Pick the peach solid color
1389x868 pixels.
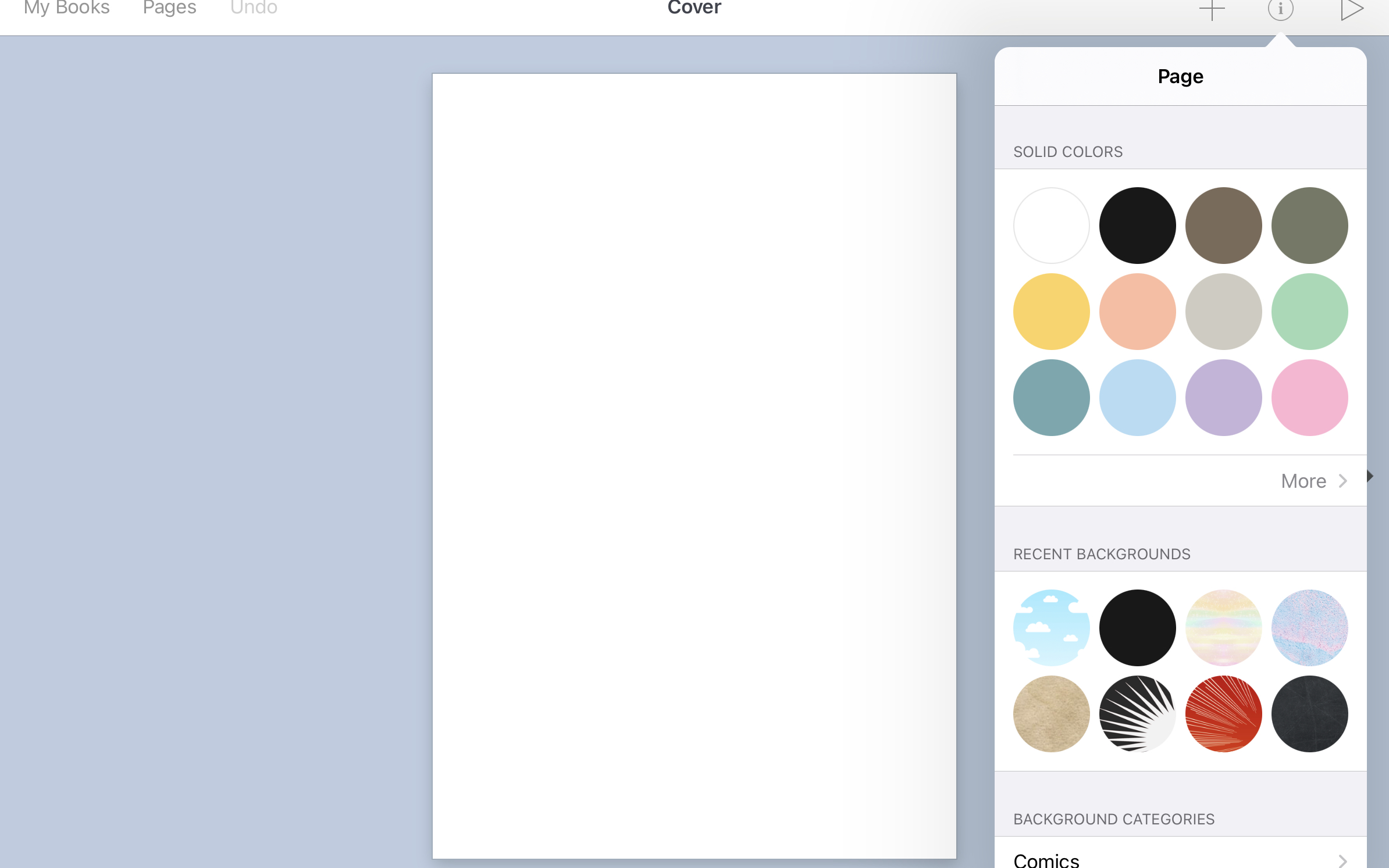tap(1137, 312)
